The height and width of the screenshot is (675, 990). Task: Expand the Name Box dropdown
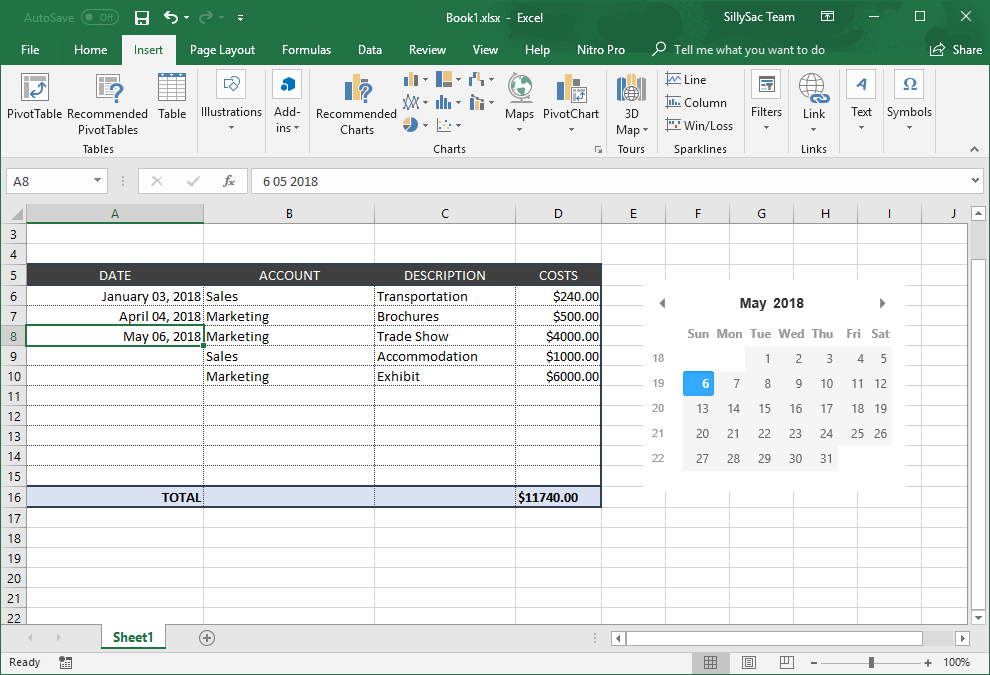[97, 181]
